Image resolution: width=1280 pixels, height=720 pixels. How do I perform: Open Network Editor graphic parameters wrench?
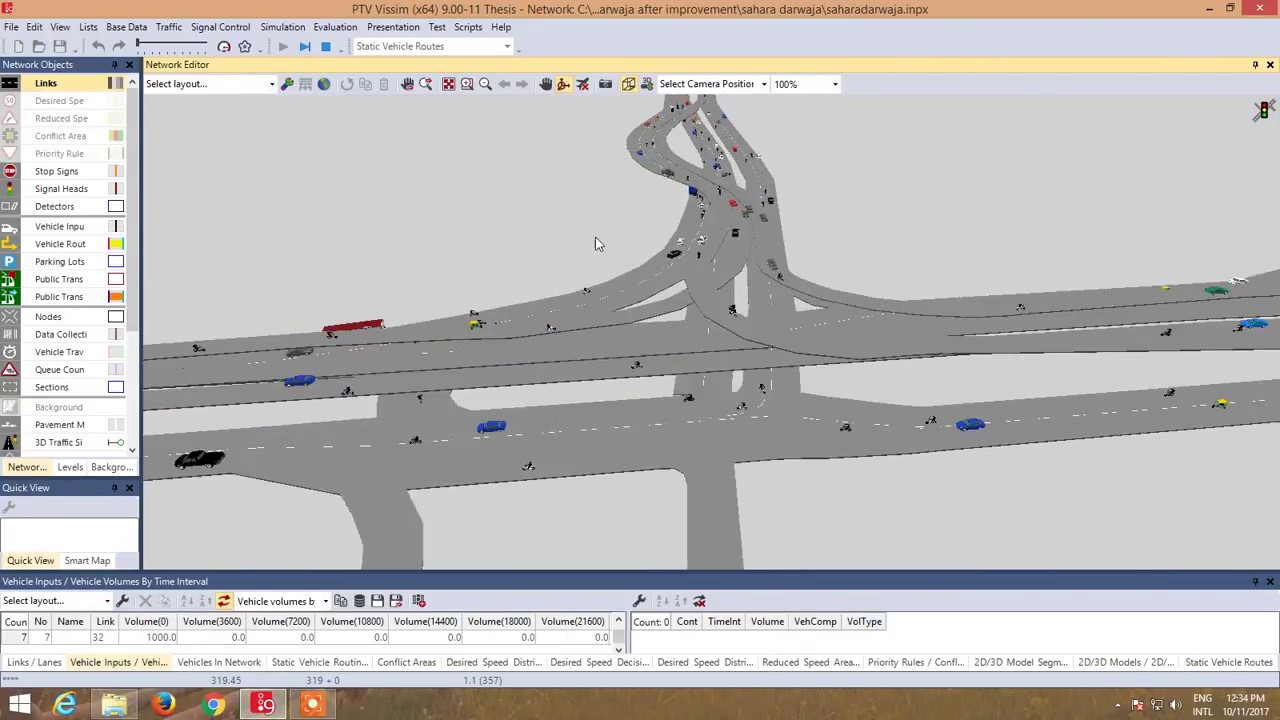pyautogui.click(x=287, y=84)
